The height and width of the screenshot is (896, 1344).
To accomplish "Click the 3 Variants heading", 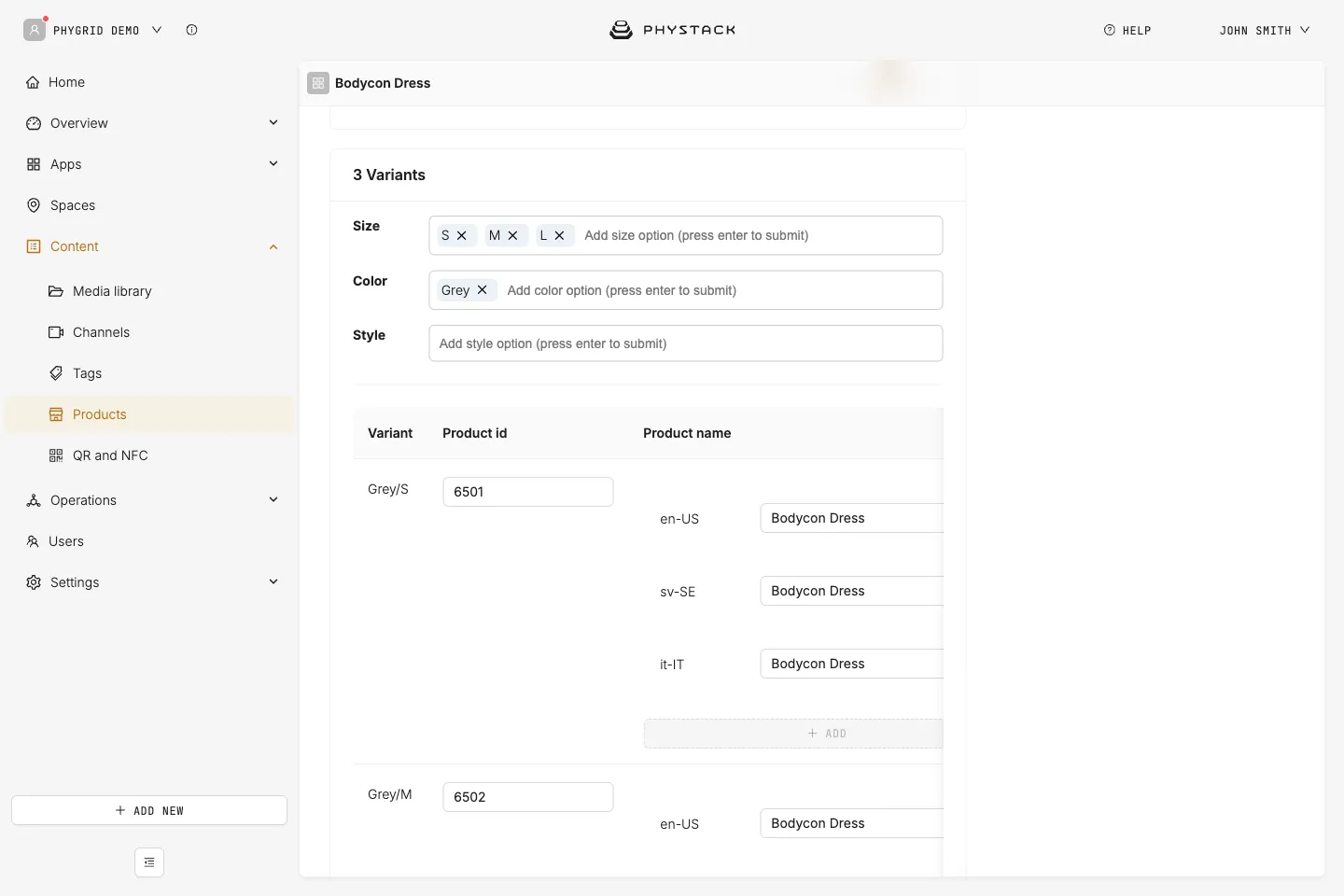I will point(389,175).
